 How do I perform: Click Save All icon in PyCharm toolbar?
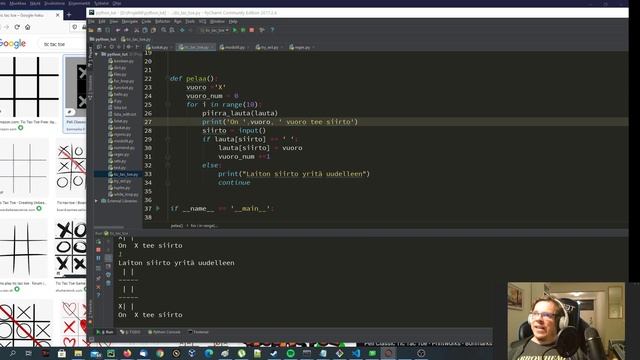99,30
